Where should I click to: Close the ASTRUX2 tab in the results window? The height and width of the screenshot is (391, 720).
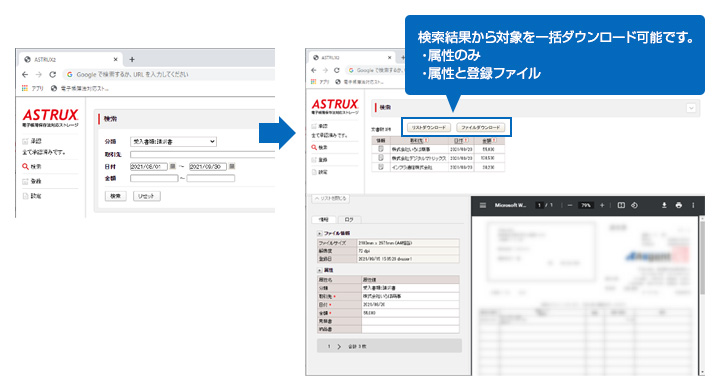(389, 58)
